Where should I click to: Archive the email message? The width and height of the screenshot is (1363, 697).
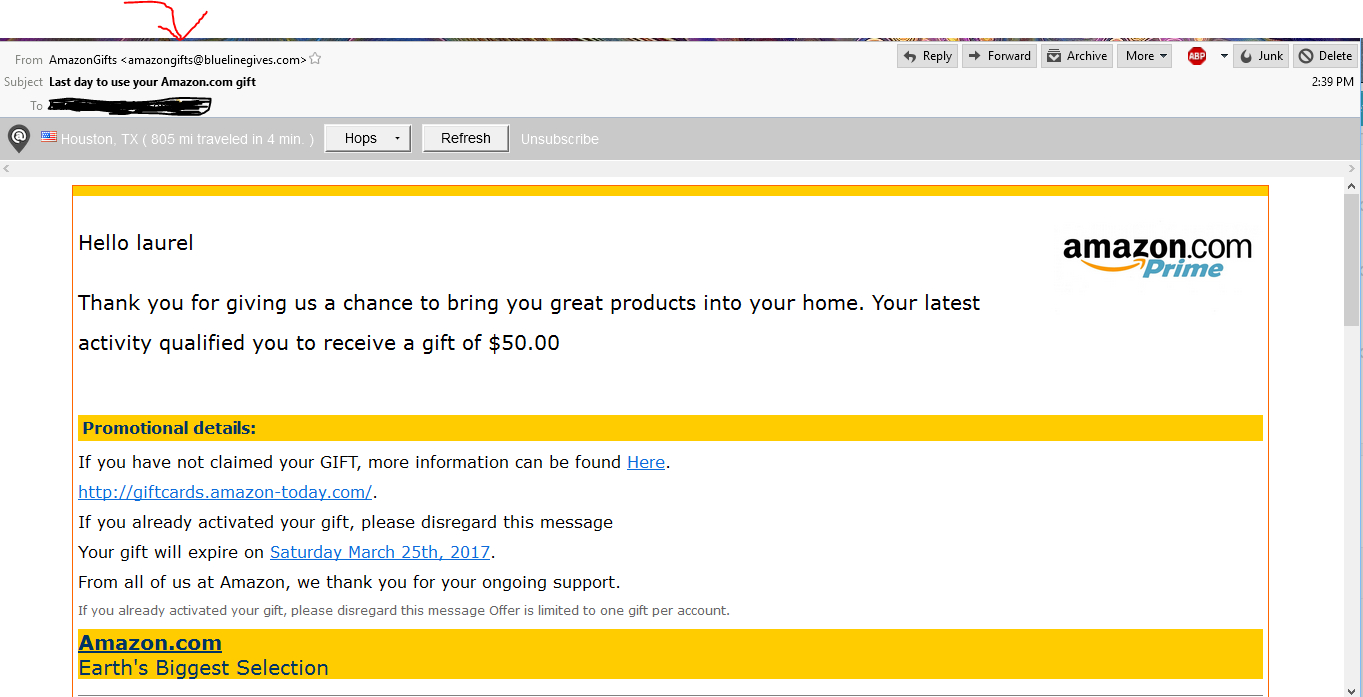point(1077,56)
